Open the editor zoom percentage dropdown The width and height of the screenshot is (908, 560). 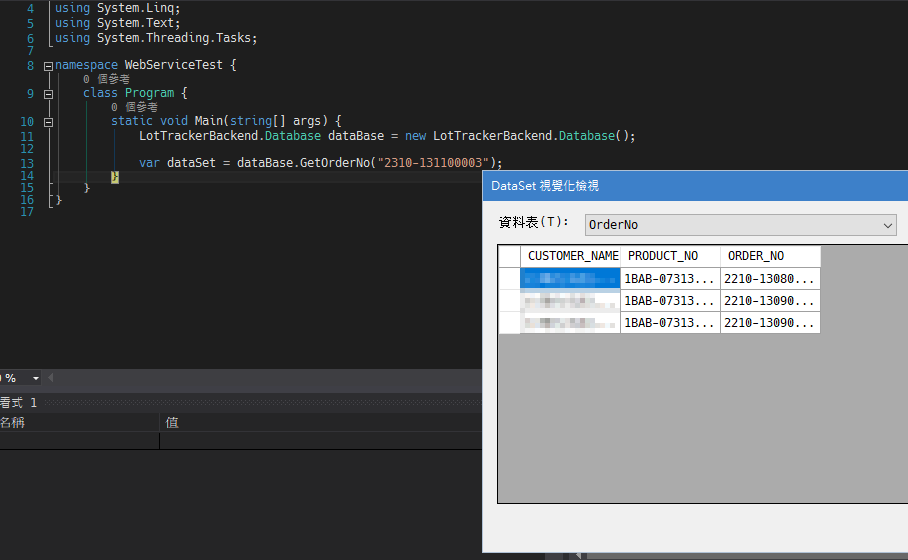(36, 378)
